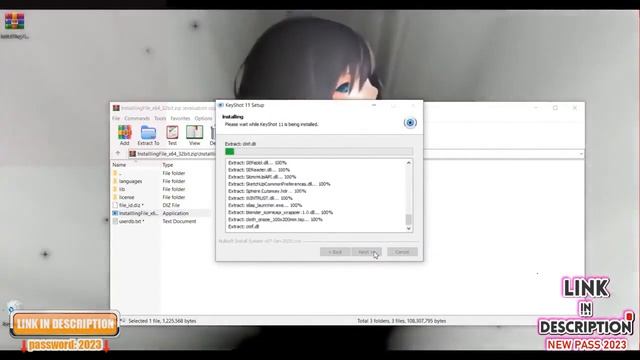
Task: Close the WinRAR window
Action: pyautogui.click(x=575, y=108)
